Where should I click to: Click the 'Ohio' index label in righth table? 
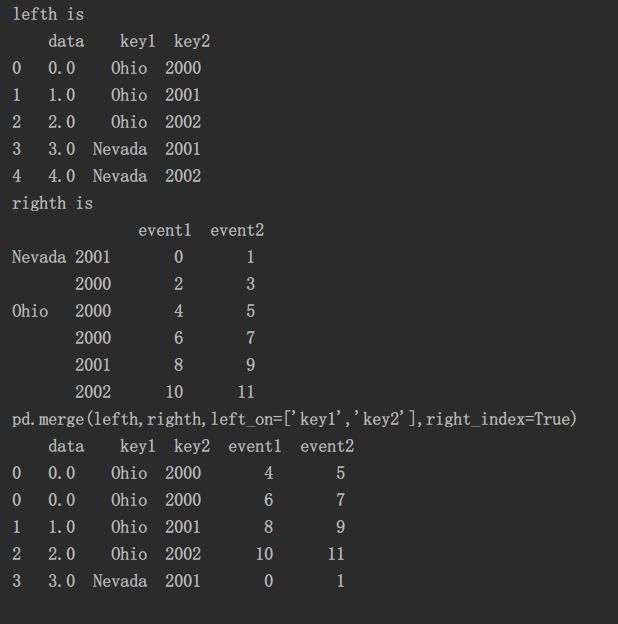coord(30,311)
